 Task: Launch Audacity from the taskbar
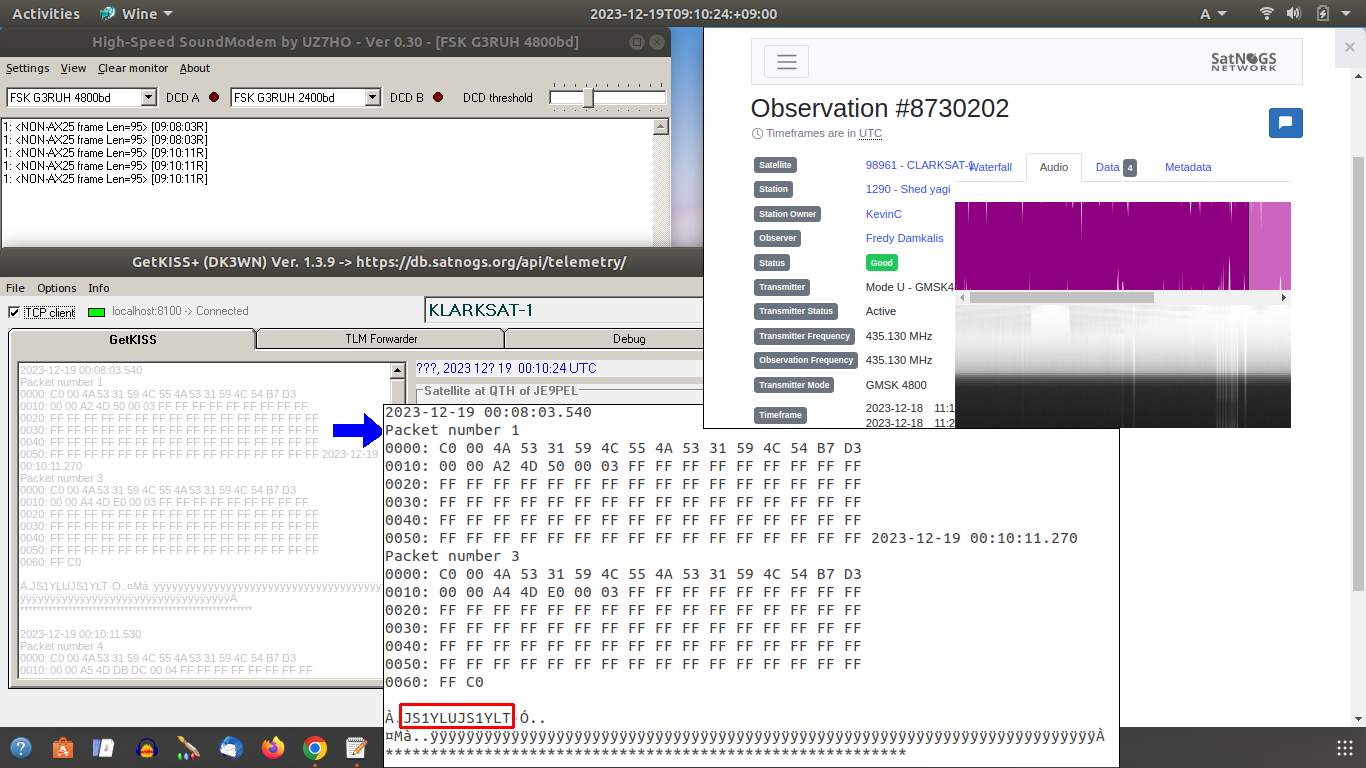click(147, 748)
